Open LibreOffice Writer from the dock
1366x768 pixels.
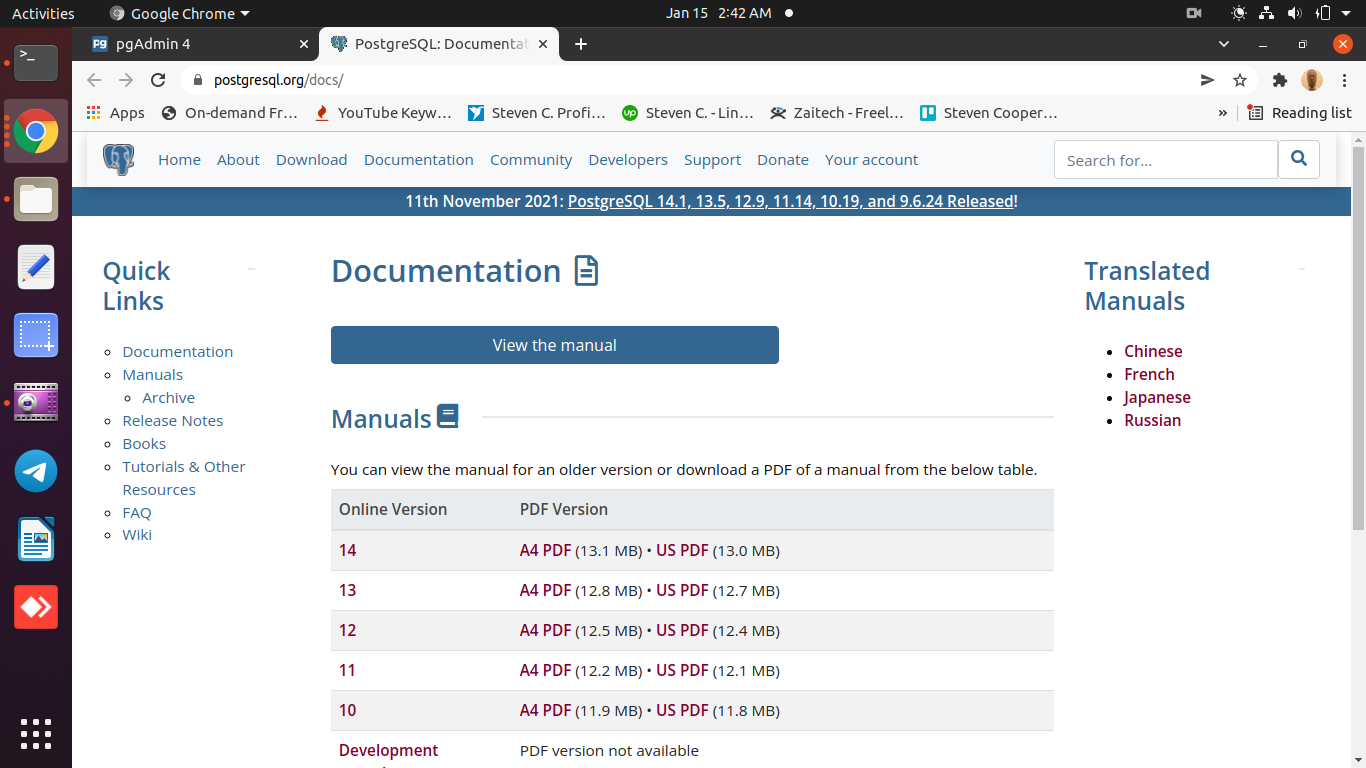[x=36, y=539]
